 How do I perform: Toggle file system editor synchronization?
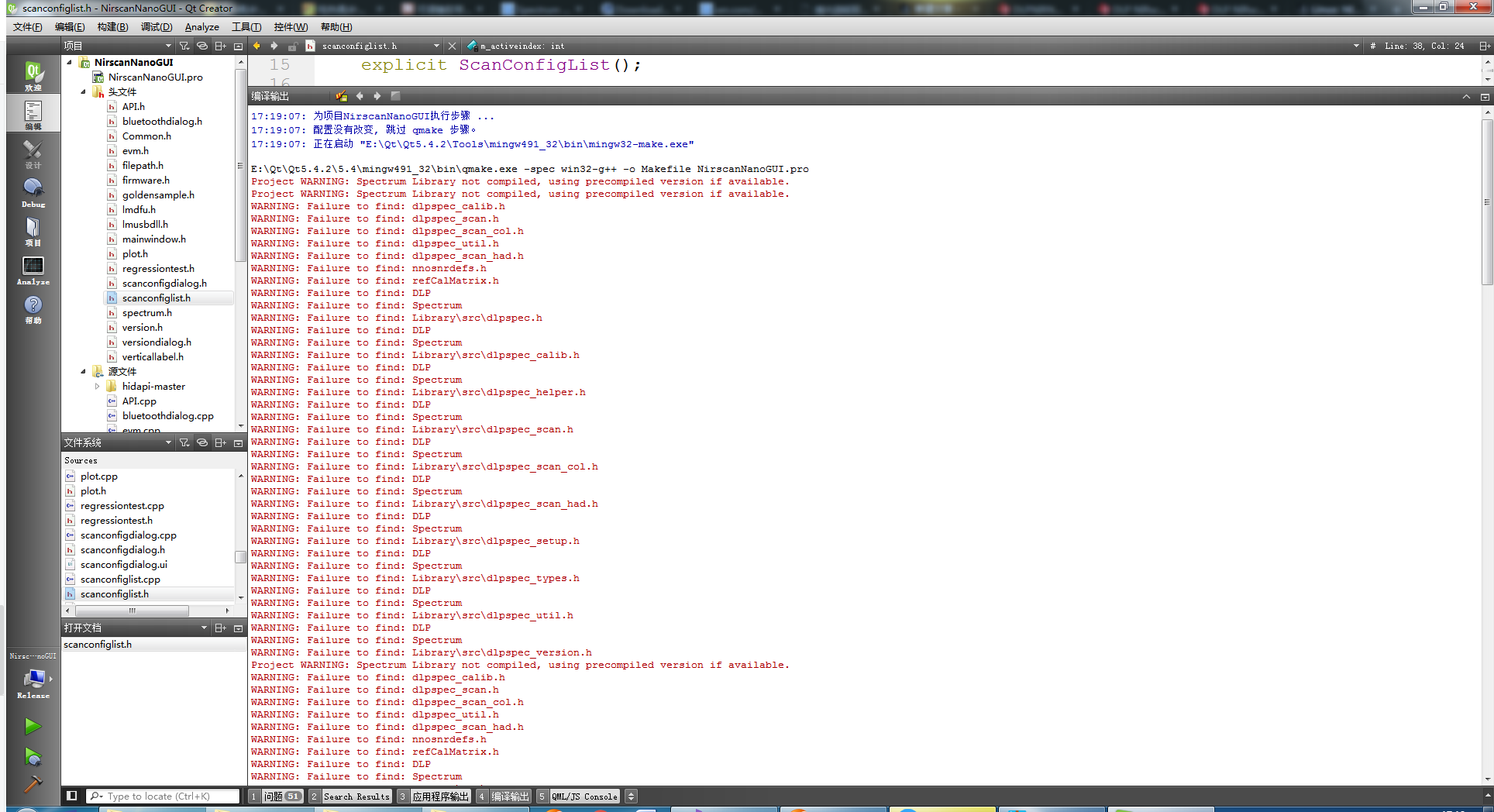202,442
